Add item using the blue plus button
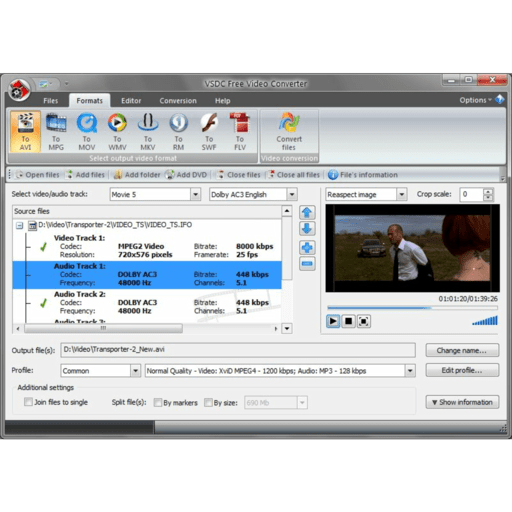Screen dimensions: 512x512 click(307, 248)
